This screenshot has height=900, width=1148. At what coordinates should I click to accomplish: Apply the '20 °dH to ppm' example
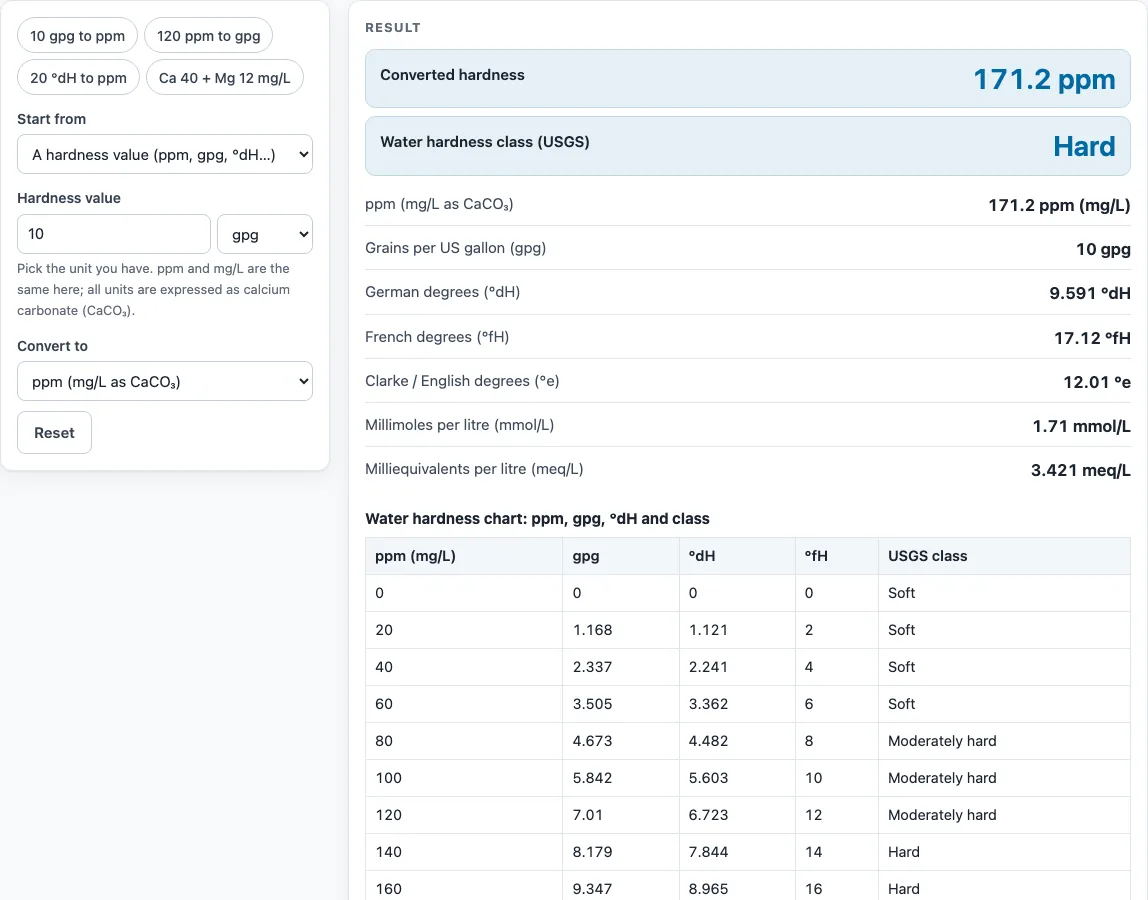pos(78,78)
